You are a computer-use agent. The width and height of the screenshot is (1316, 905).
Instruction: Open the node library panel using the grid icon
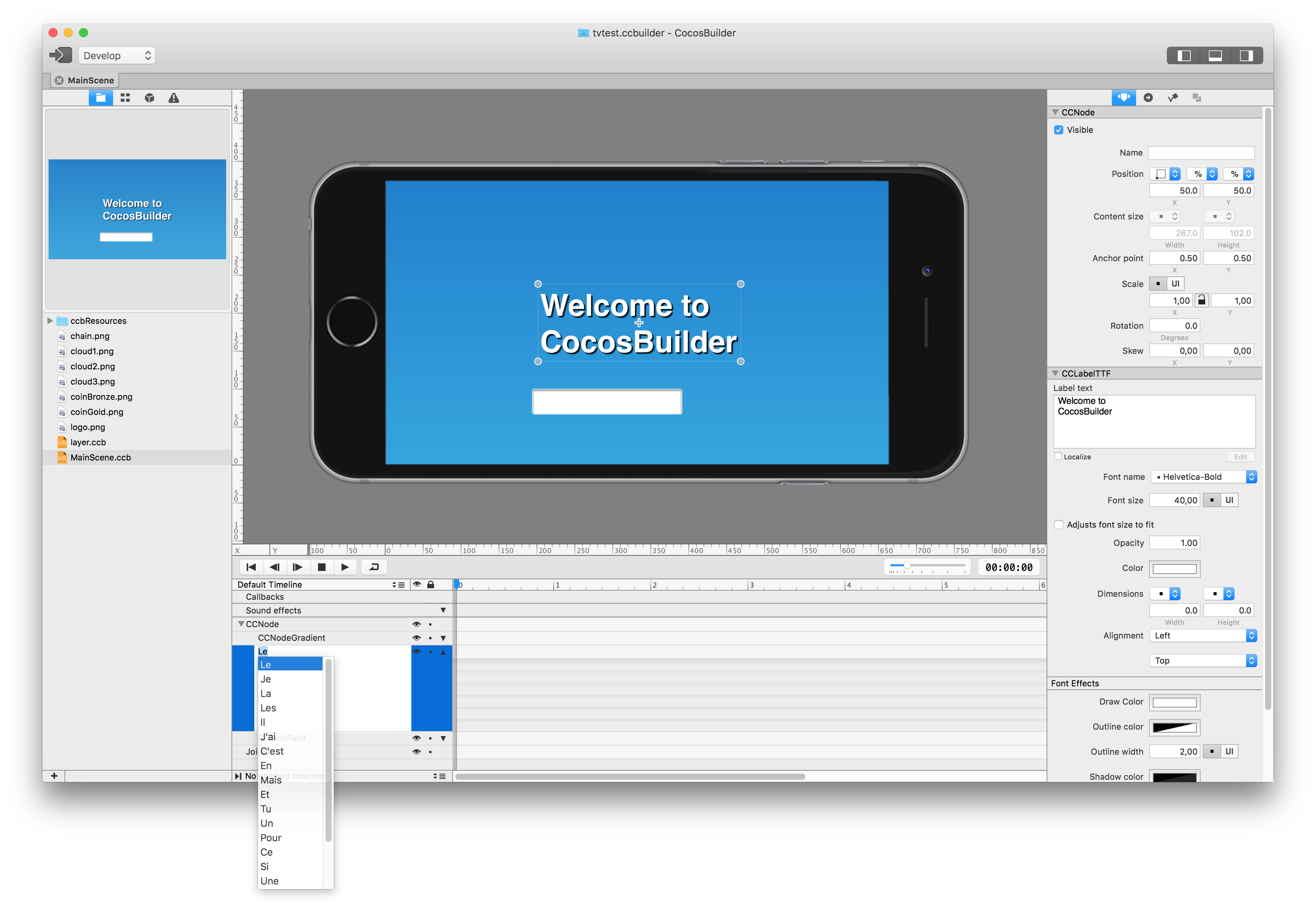click(x=125, y=98)
